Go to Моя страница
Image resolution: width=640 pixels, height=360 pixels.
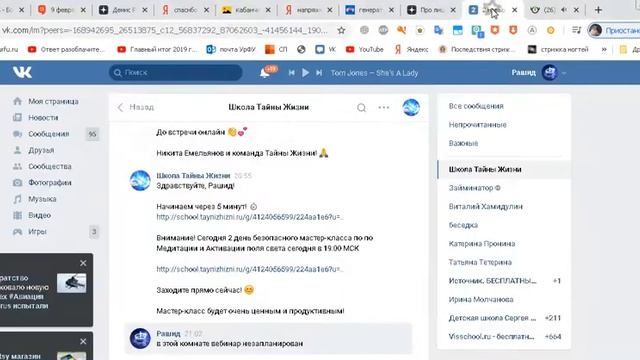(x=53, y=101)
